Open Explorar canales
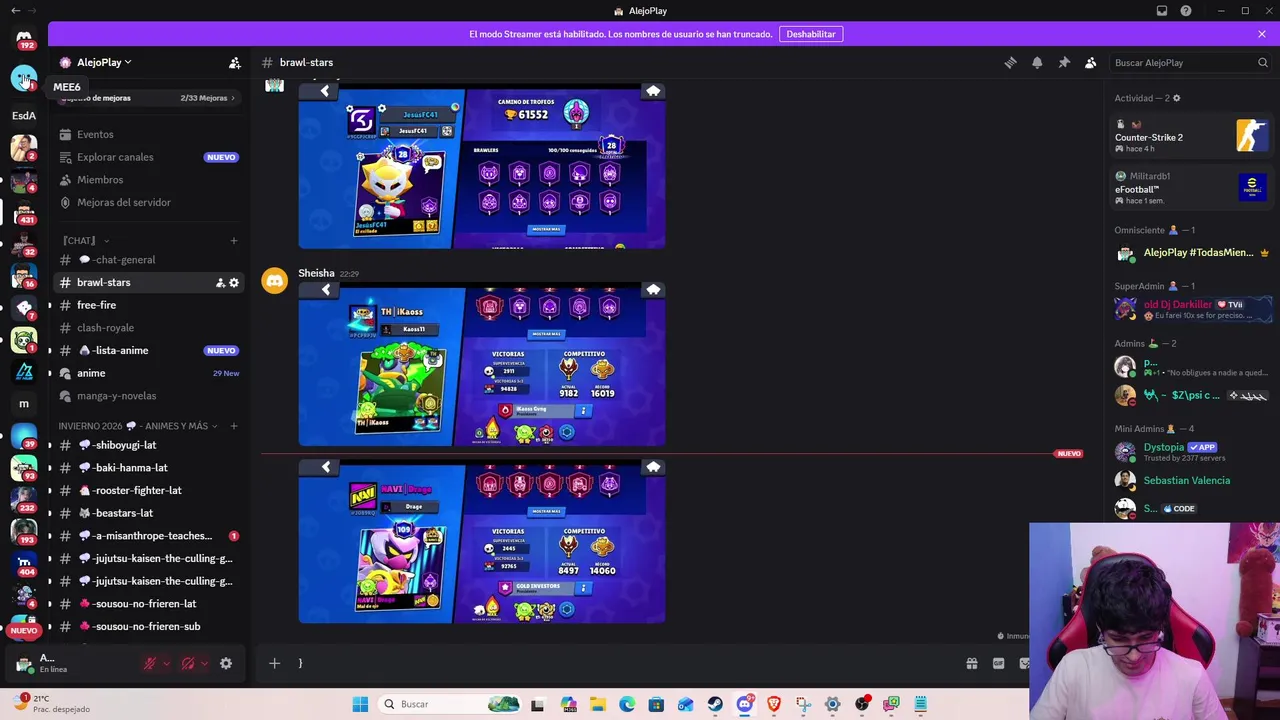Image resolution: width=1280 pixels, height=720 pixels. point(148,157)
